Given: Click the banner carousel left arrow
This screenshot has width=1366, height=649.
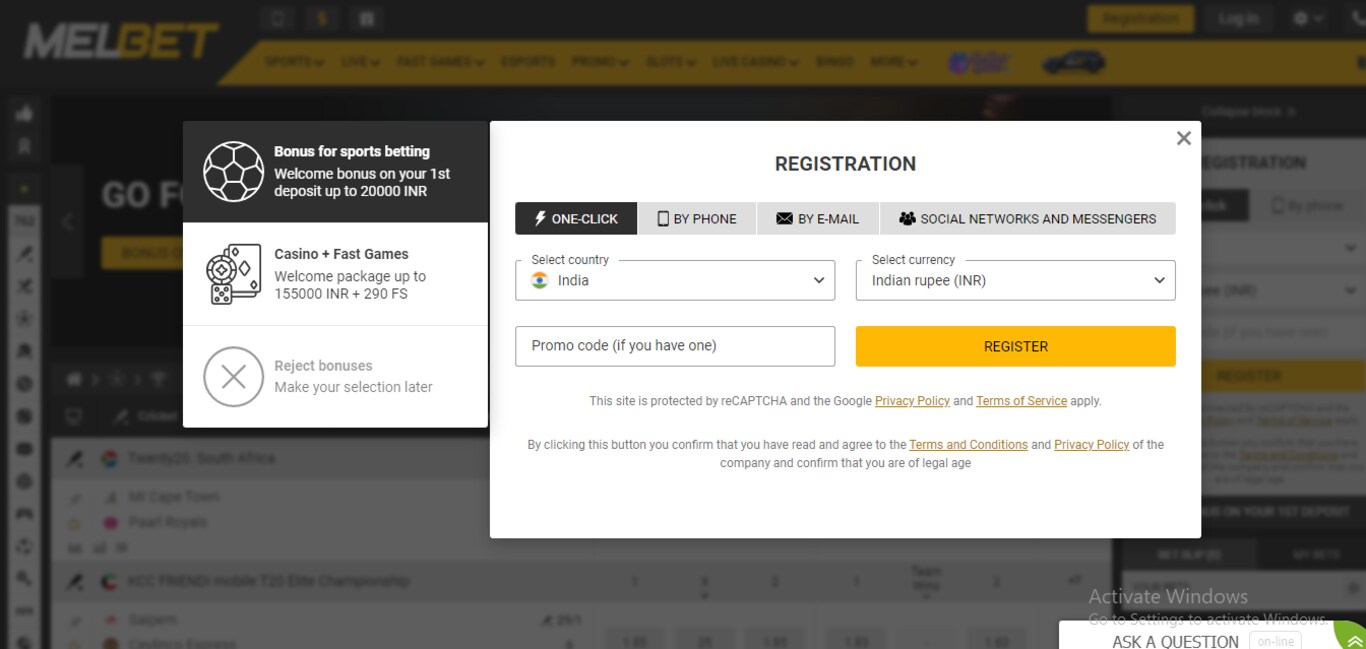Looking at the screenshot, I should 68,222.
